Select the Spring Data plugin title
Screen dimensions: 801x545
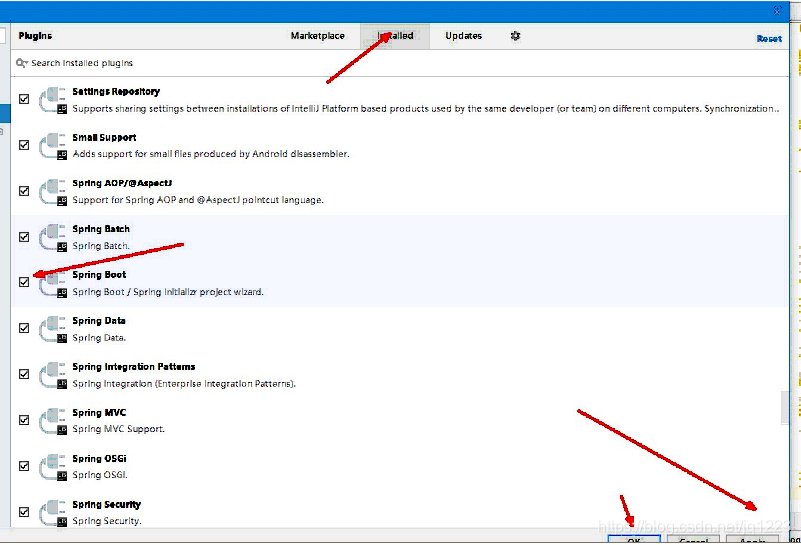coord(99,321)
